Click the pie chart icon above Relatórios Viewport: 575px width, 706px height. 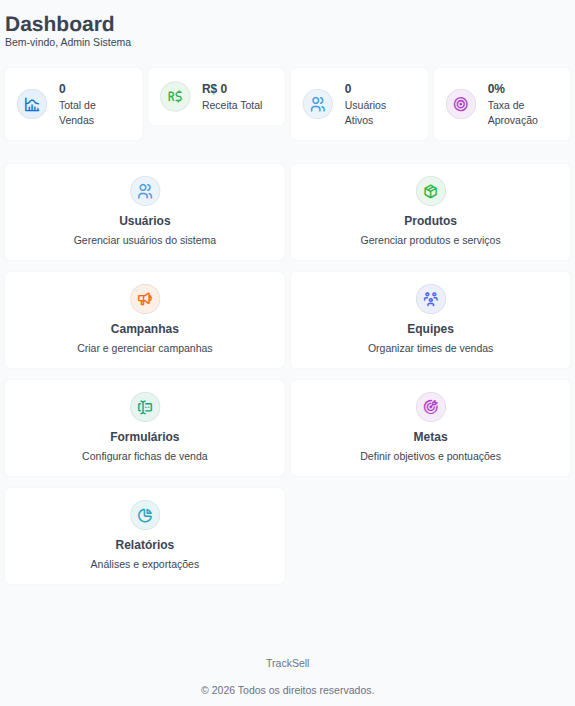[x=145, y=515]
